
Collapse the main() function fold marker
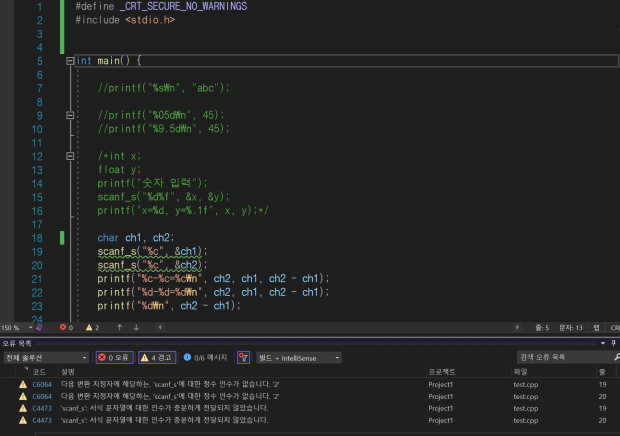pos(70,61)
